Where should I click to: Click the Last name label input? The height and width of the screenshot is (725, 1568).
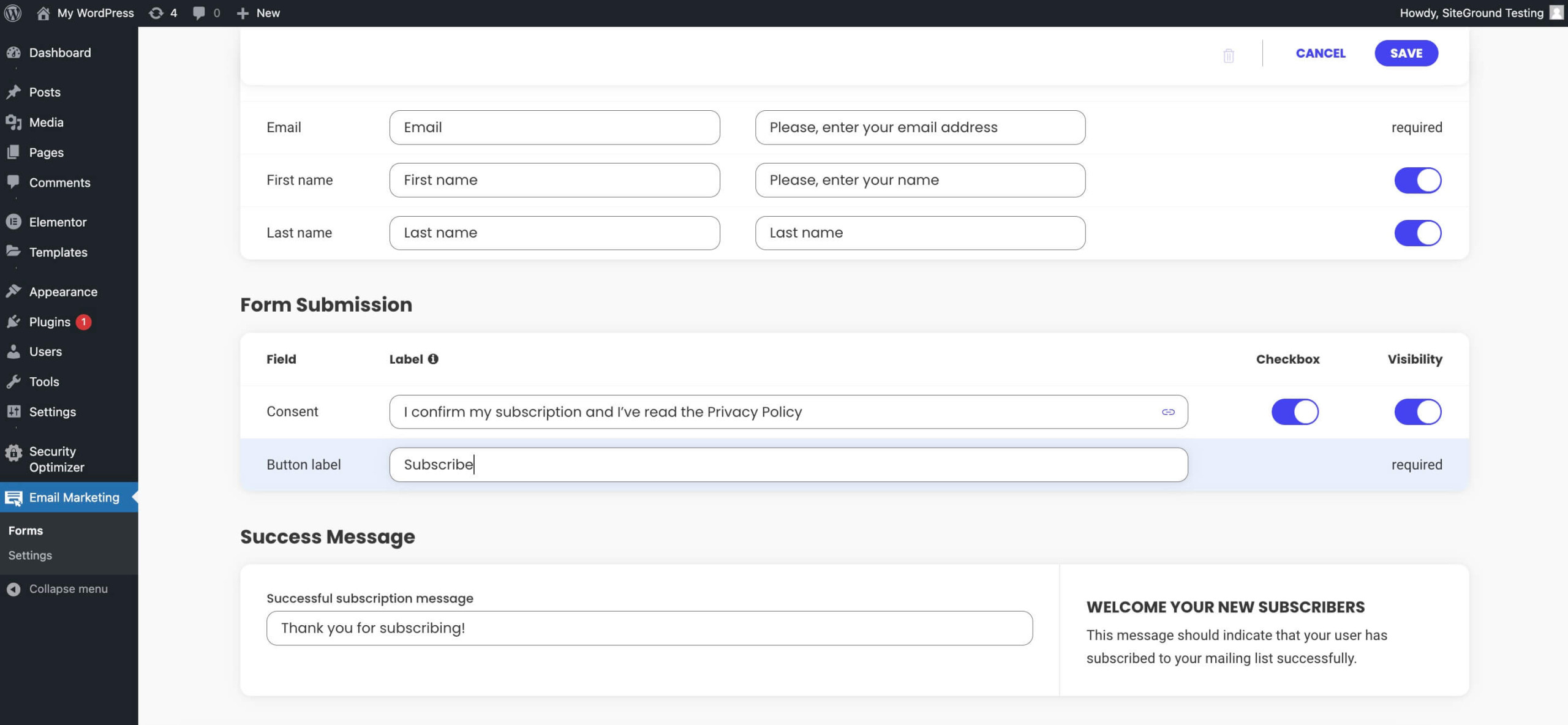[554, 233]
